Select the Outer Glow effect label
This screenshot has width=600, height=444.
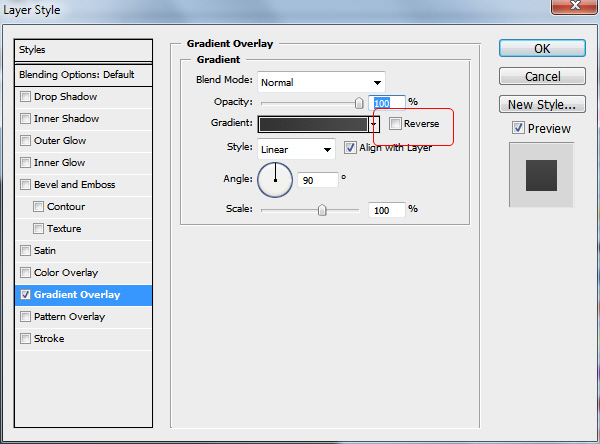coord(60,140)
